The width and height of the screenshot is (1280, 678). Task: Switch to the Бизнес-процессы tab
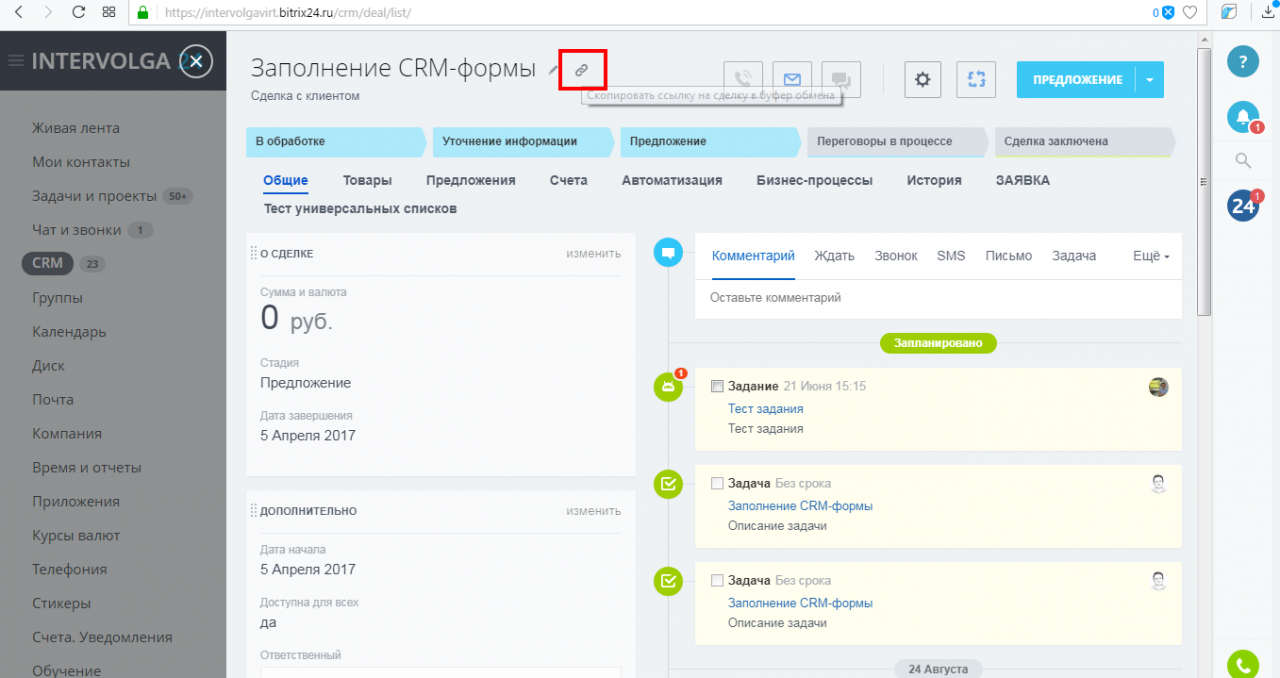coord(814,181)
